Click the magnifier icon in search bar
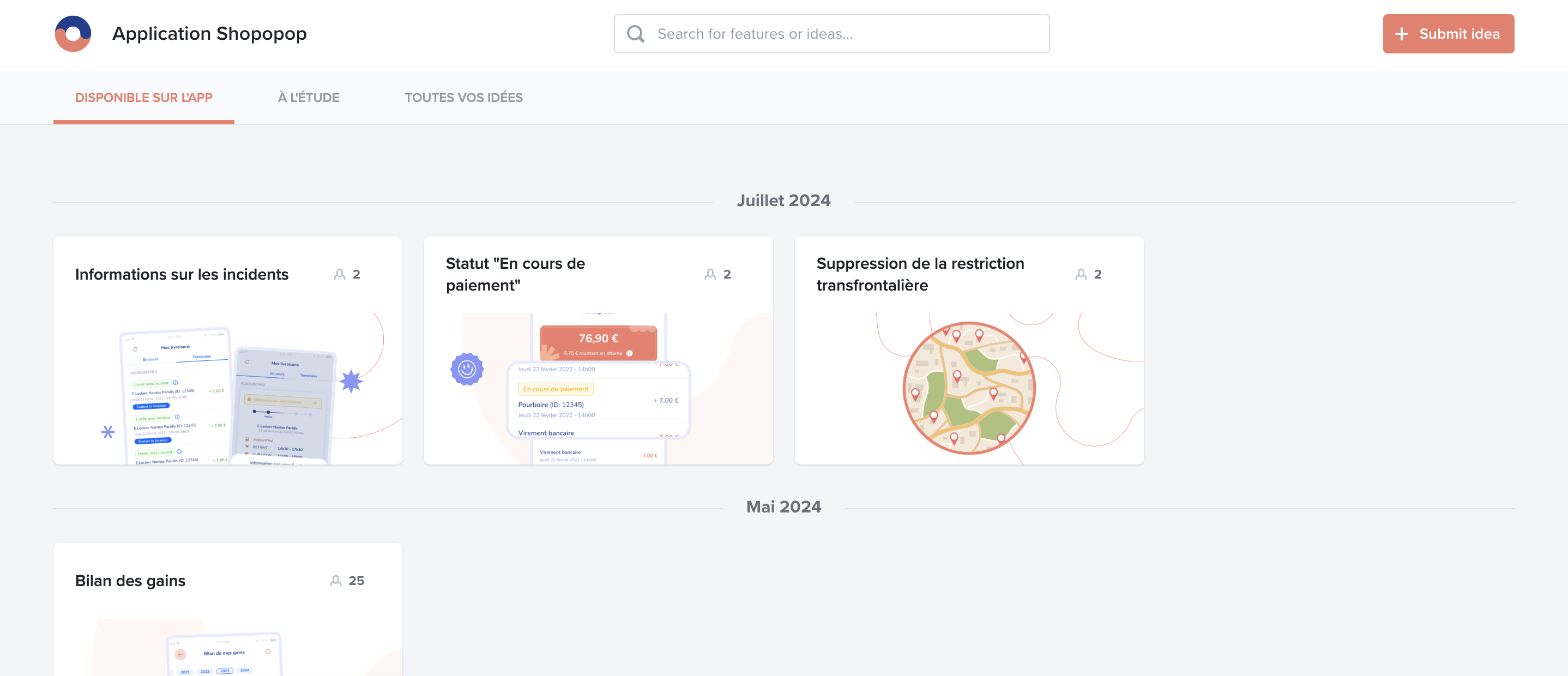This screenshot has height=676, width=1568. point(636,34)
